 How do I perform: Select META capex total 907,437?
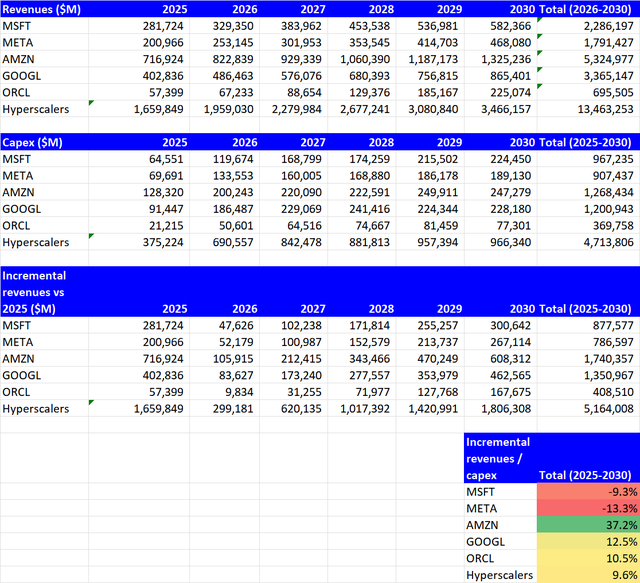click(588, 176)
